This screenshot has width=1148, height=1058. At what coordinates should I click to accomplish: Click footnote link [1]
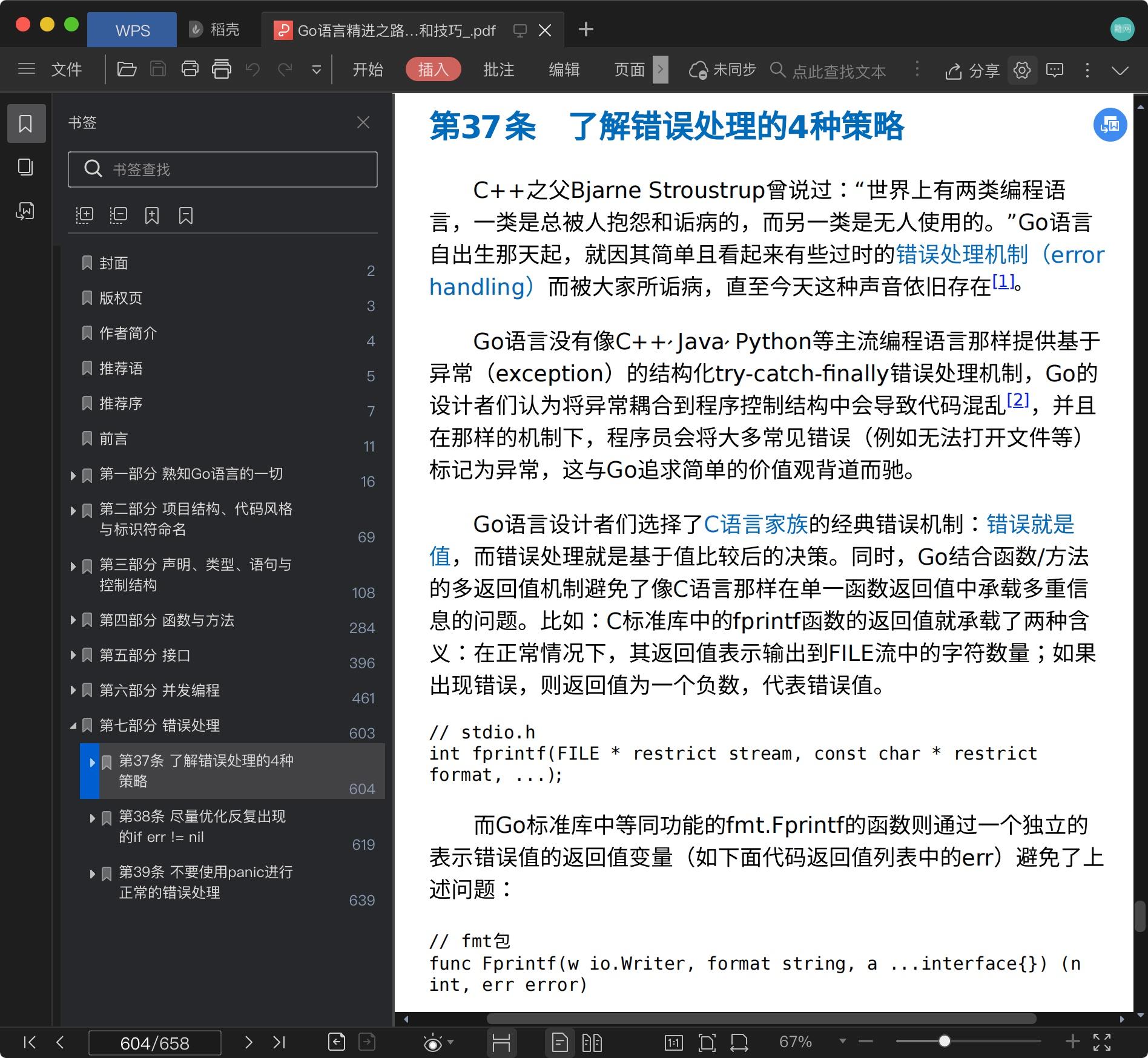tap(1003, 281)
